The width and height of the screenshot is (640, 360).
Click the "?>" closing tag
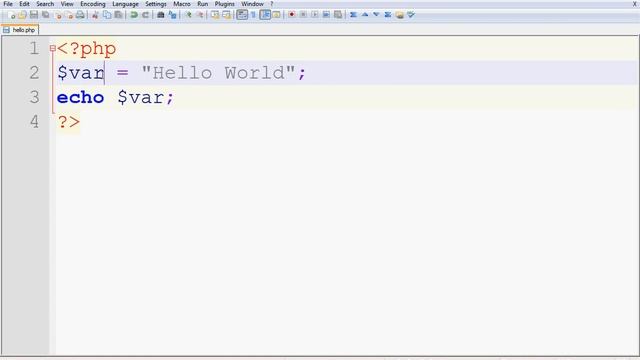click(69, 122)
